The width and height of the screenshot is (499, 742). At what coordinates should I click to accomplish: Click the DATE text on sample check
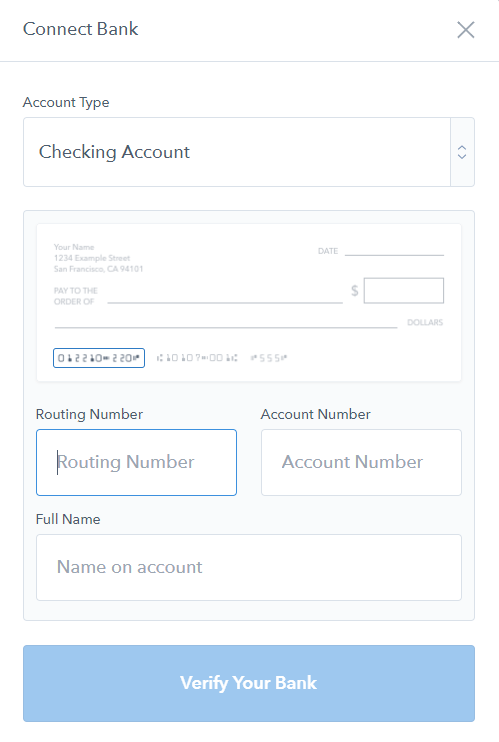(x=328, y=251)
